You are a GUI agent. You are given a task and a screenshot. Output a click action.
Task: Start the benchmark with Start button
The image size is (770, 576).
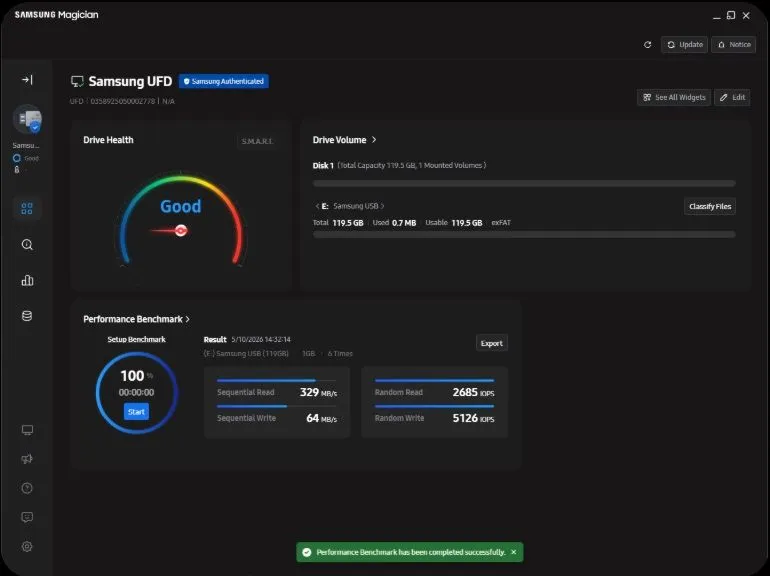pyautogui.click(x=136, y=411)
